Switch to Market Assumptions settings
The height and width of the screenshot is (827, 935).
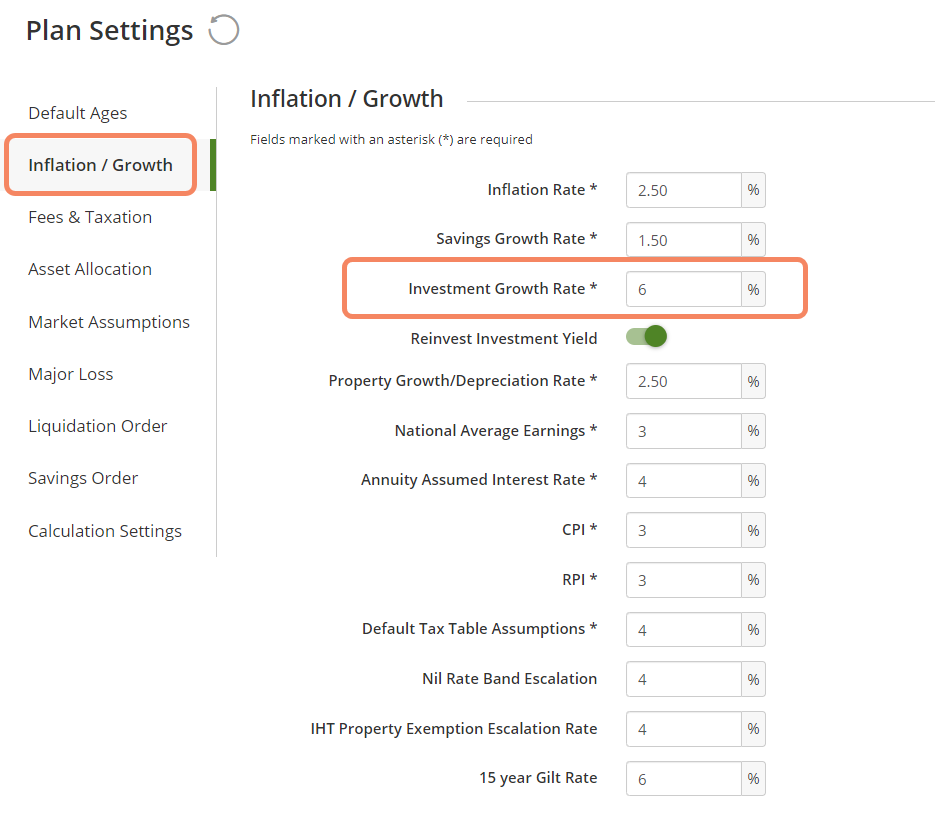click(109, 322)
